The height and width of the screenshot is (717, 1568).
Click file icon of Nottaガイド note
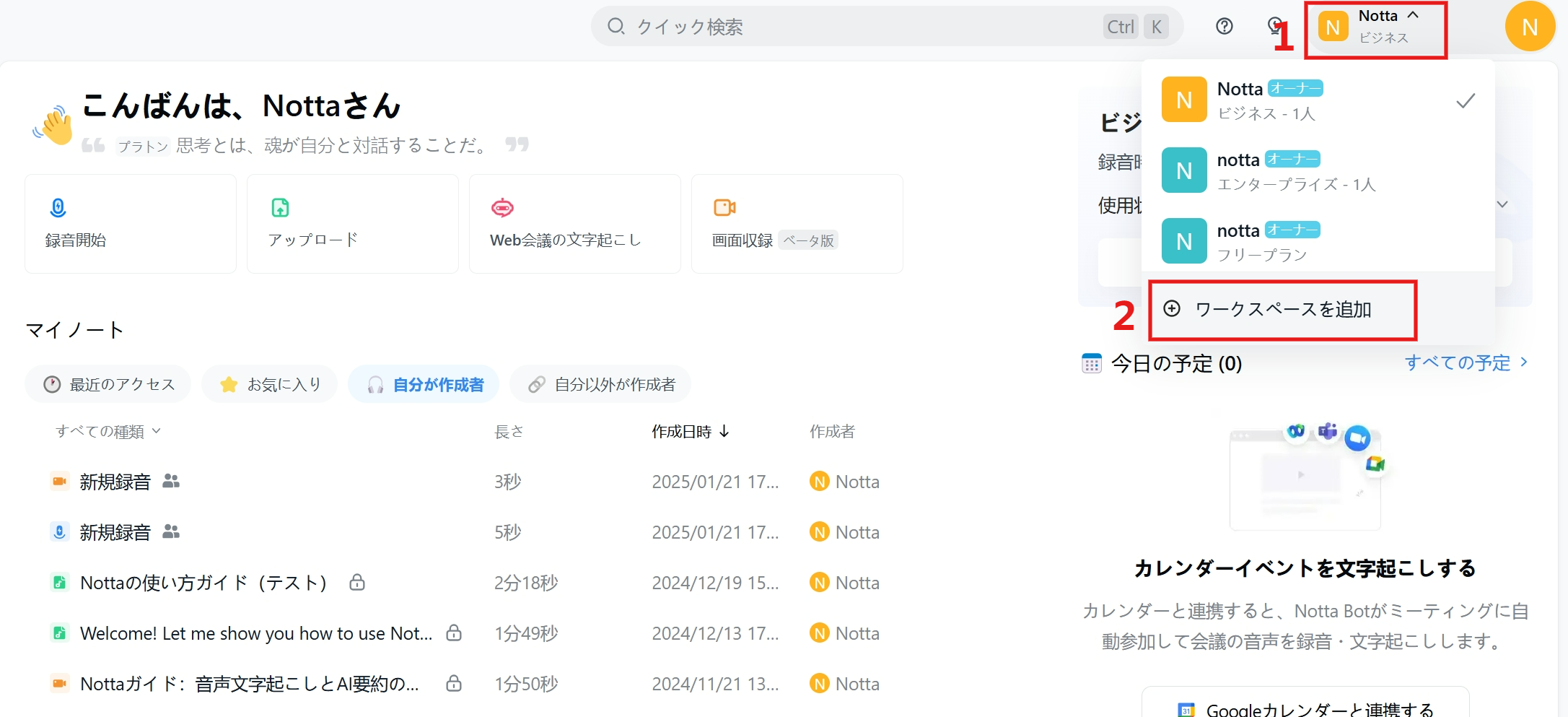(59, 684)
